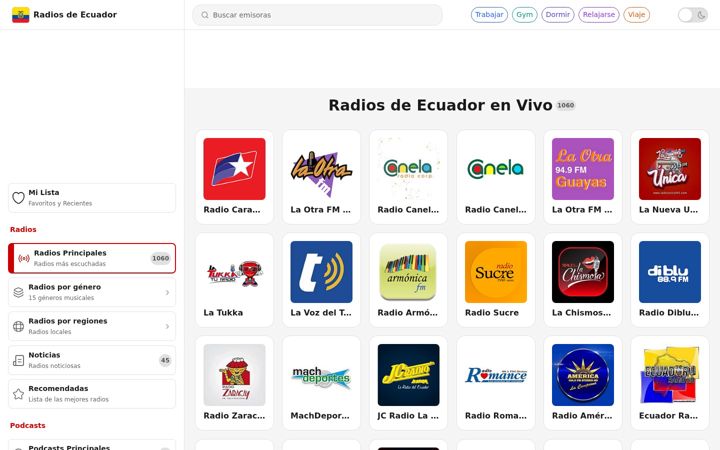Open La Otra FM purple triangle logo
720x450 pixels.
(321, 169)
